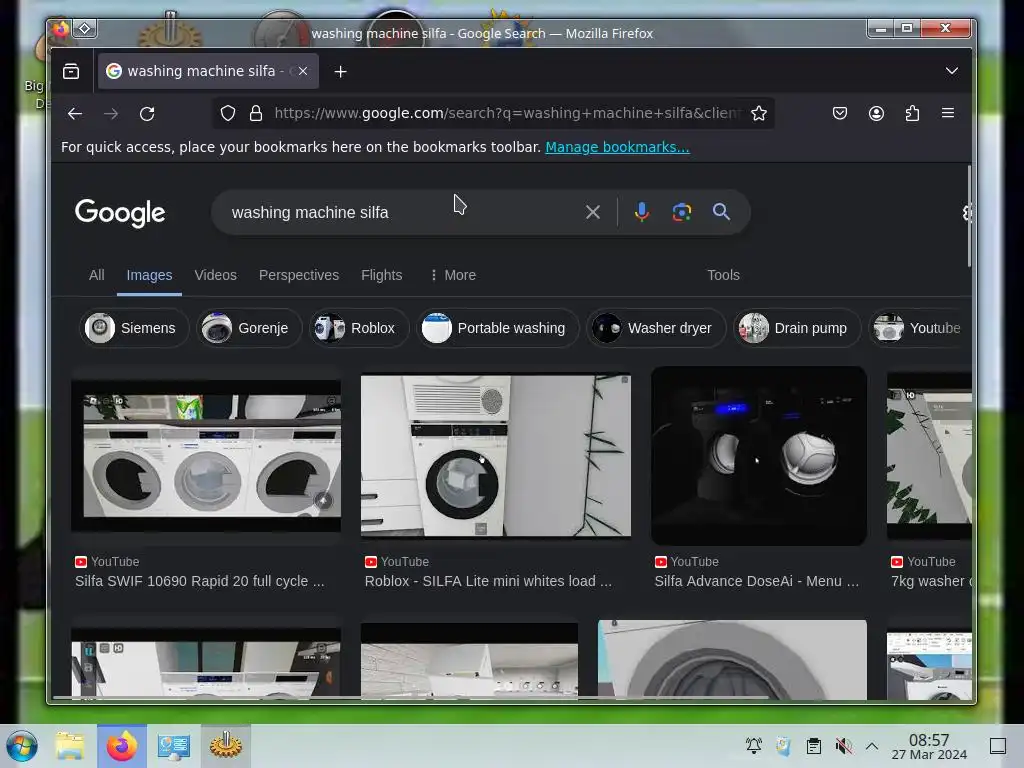
Task: Open Silfa SWIF 10690 Rapid 20 title link
Action: click(x=200, y=581)
